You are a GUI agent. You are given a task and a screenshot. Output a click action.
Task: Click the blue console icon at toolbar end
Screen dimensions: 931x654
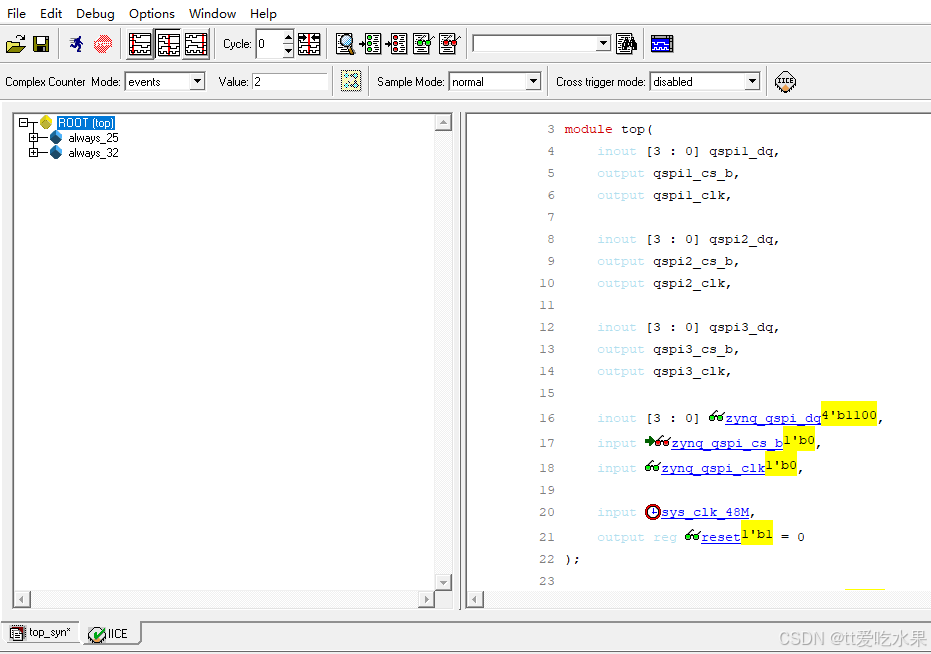click(662, 43)
